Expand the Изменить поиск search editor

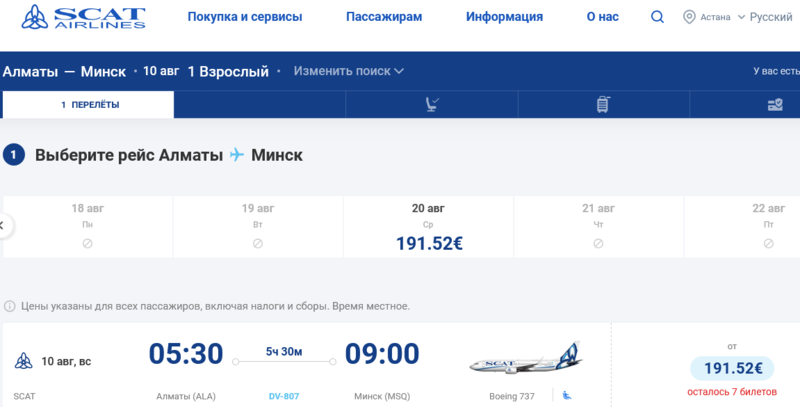tap(348, 71)
